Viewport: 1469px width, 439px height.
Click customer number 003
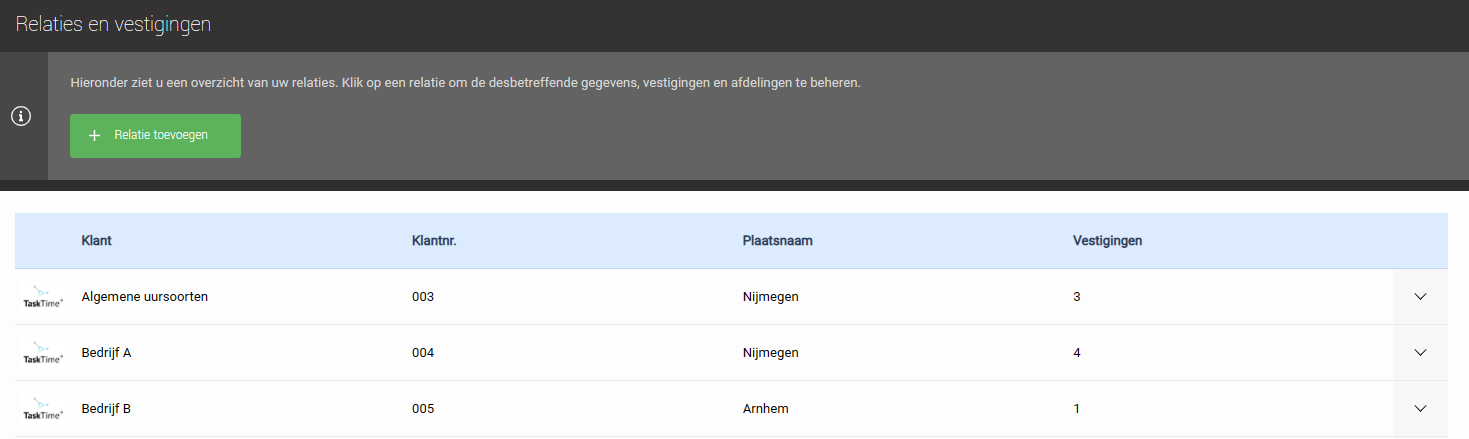click(423, 297)
